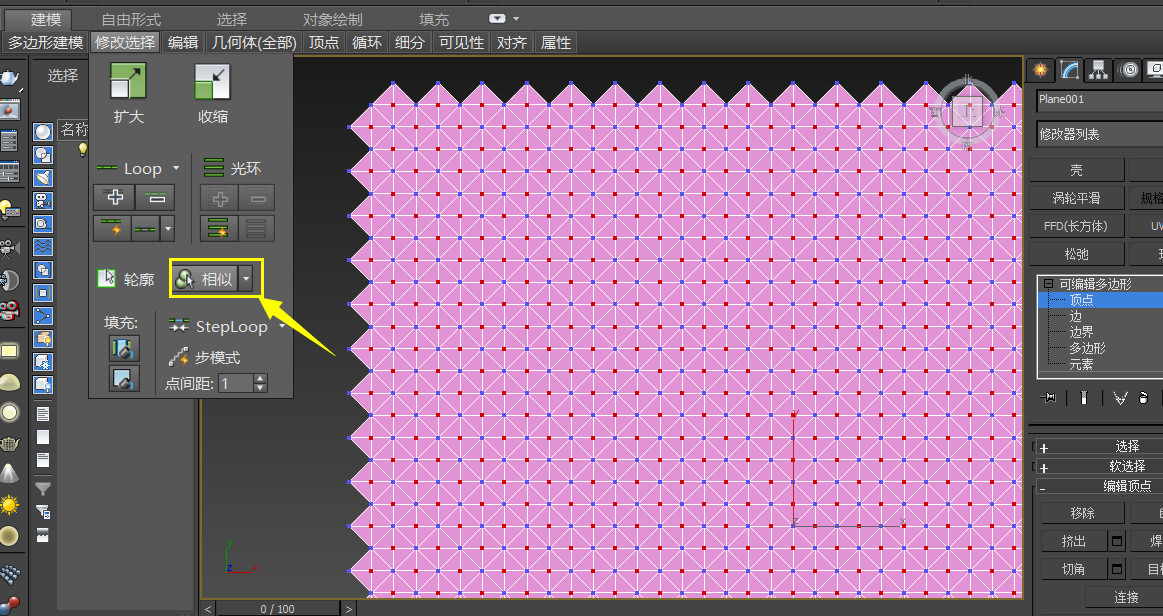This screenshot has height=616, width=1163.
Task: Open 切角 (Chamfer) settings box icon
Action: pyautogui.click(x=1116, y=569)
